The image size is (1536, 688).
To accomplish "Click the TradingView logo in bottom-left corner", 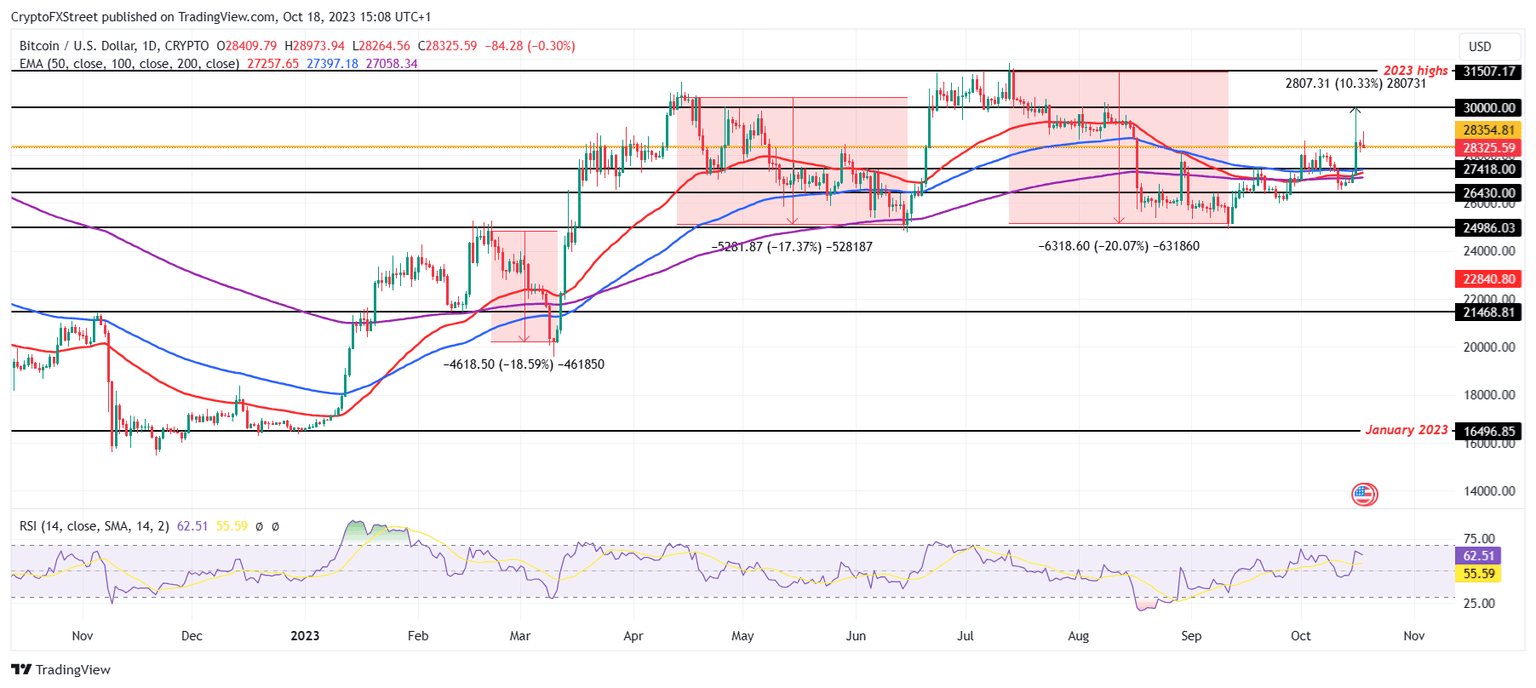I will (x=60, y=669).
